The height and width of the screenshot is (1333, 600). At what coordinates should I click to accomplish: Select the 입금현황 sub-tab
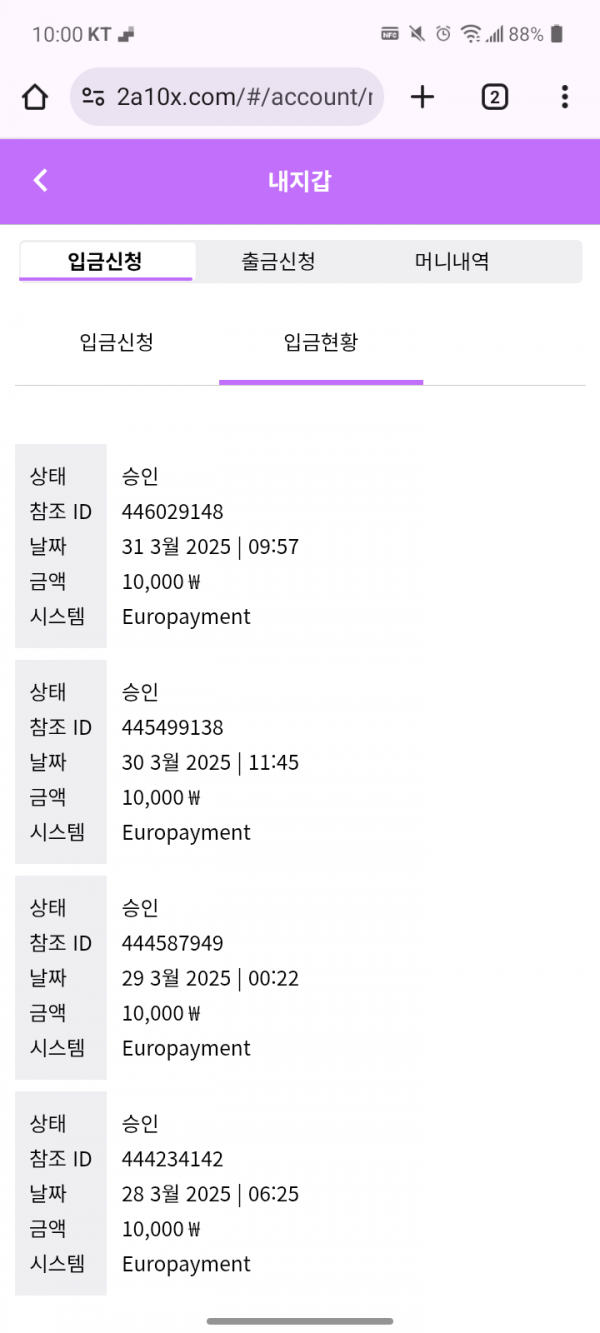[321, 343]
